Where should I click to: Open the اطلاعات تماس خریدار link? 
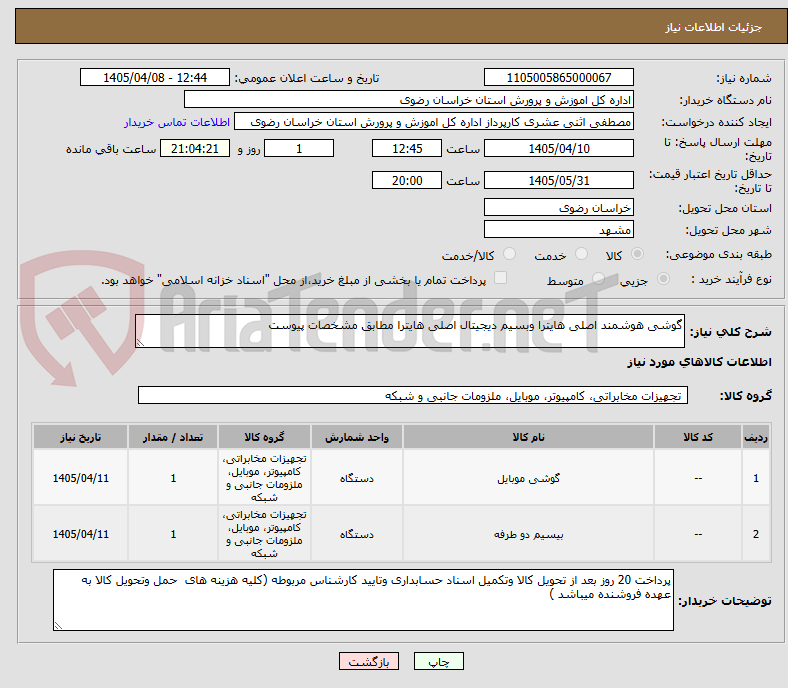coord(177,122)
